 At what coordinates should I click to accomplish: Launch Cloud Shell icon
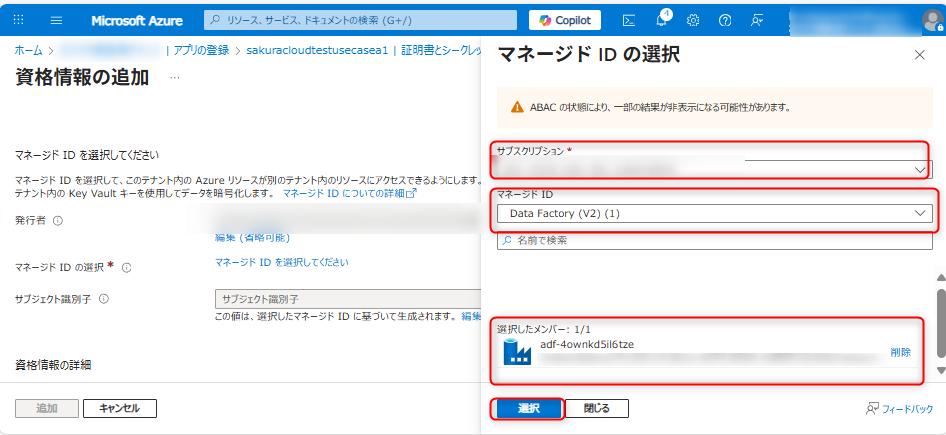[629, 20]
